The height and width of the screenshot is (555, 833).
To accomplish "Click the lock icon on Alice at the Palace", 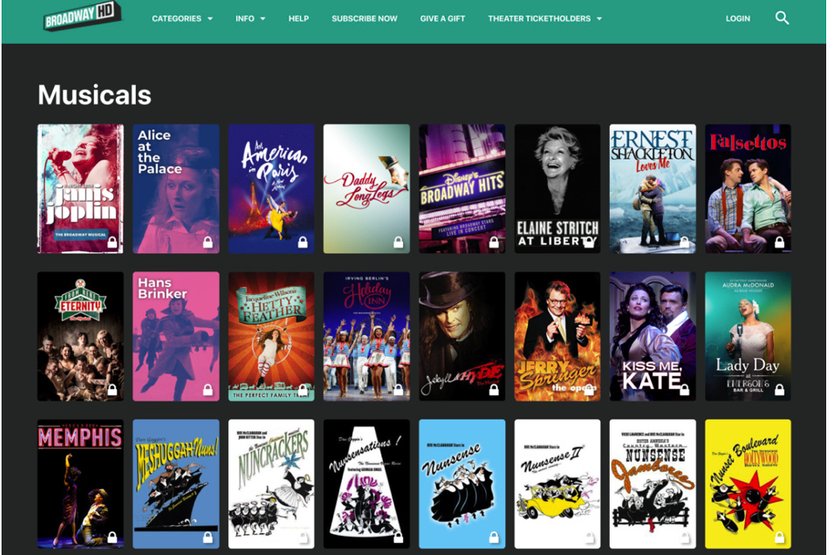I will click(x=208, y=243).
